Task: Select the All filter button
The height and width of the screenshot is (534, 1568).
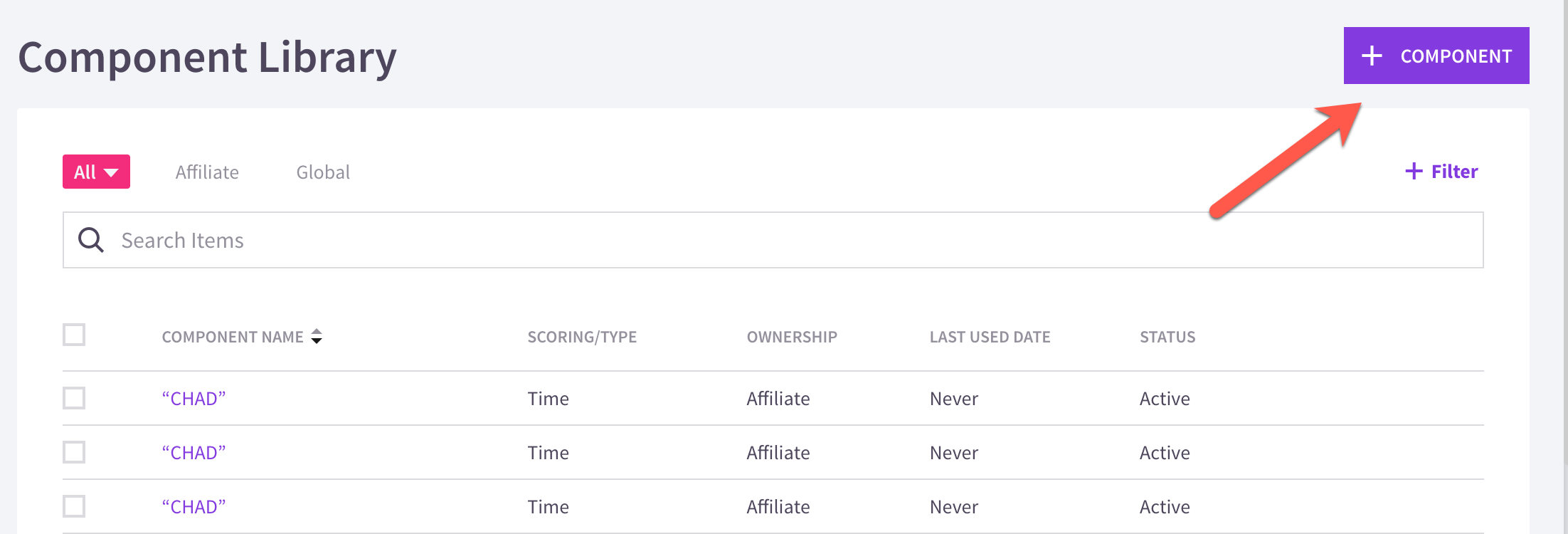Action: pyautogui.click(x=96, y=172)
